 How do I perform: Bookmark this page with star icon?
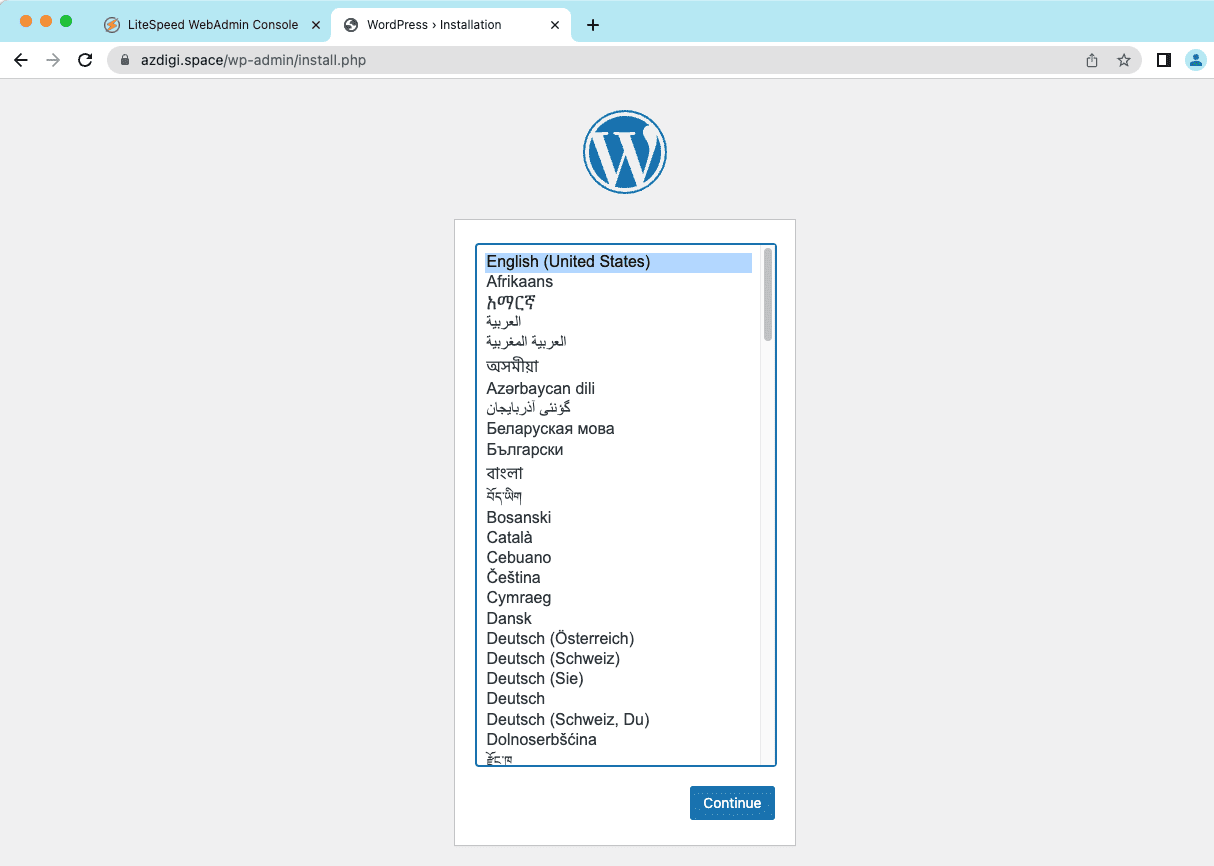(x=1123, y=60)
